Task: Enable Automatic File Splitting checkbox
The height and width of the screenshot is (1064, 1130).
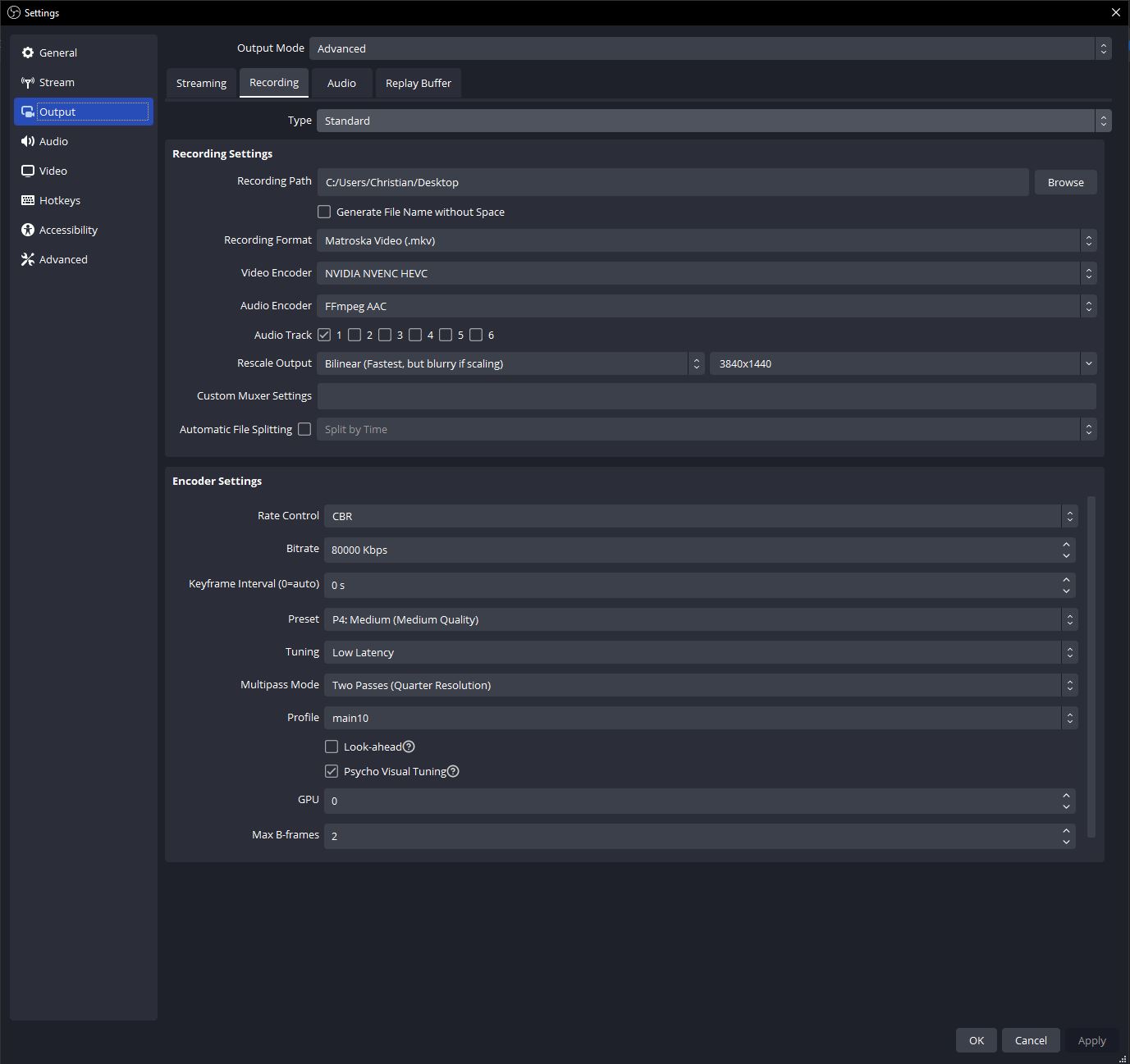Action: [x=304, y=429]
